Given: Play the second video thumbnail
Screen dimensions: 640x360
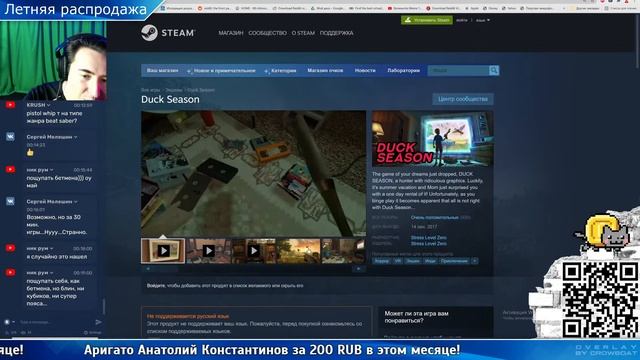Looking at the screenshot, I should click(x=209, y=251).
